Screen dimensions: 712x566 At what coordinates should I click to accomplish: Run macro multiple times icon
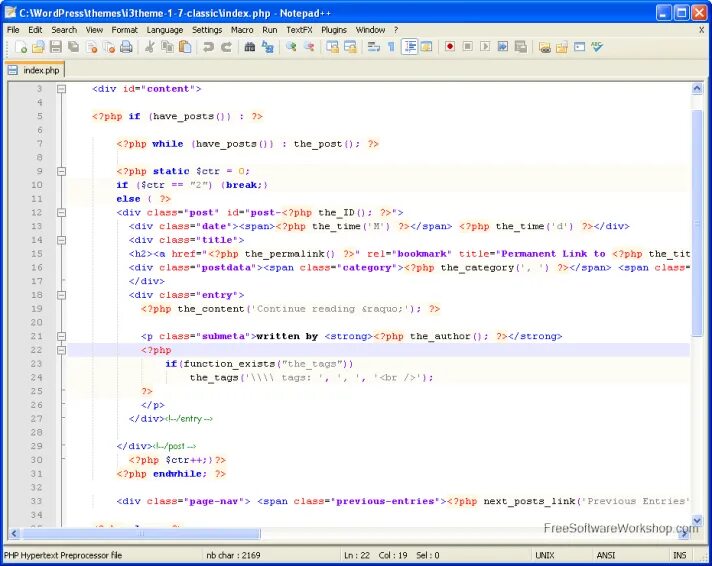click(x=503, y=47)
